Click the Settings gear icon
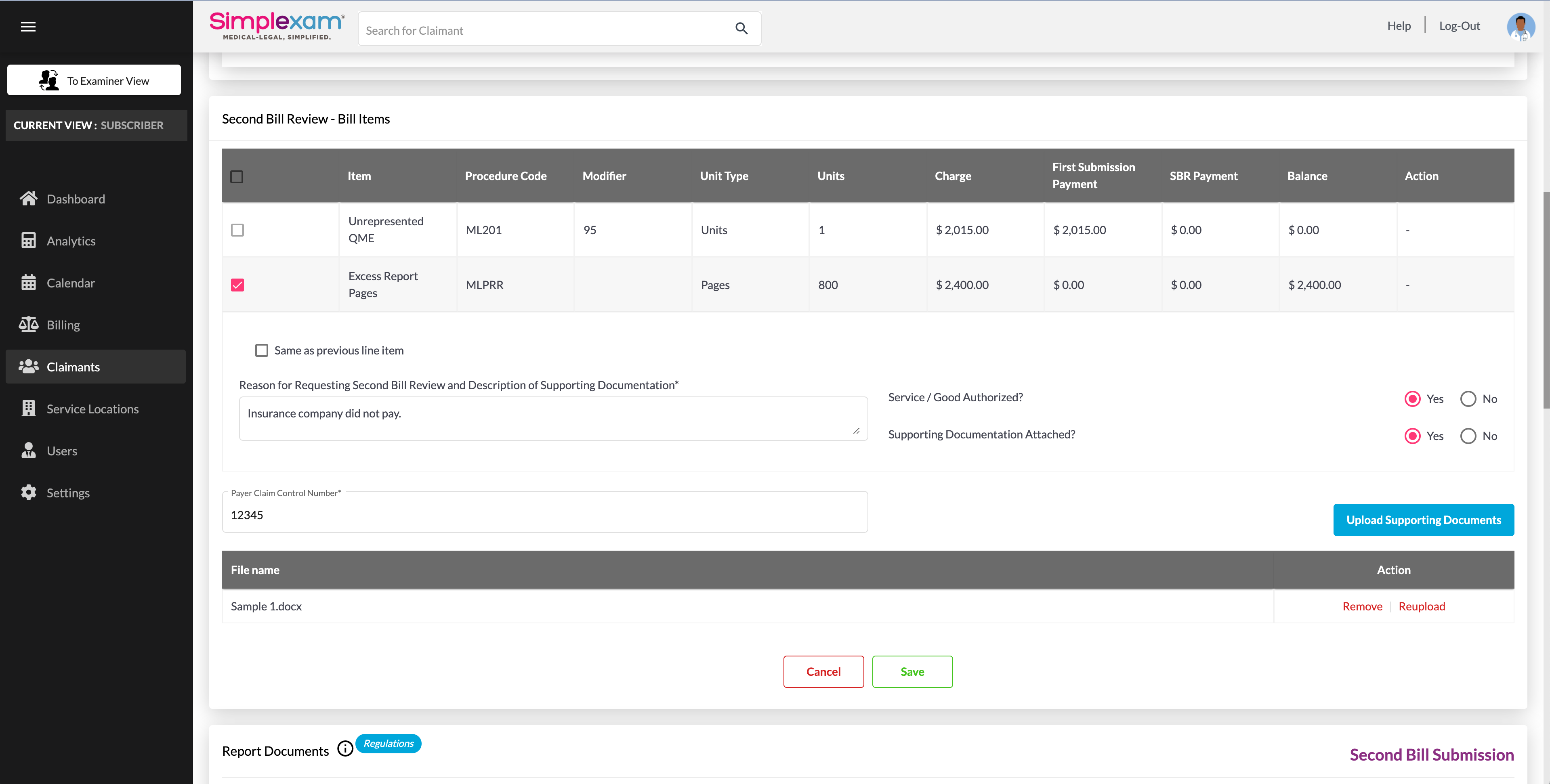Viewport: 1550px width, 784px height. [x=28, y=492]
